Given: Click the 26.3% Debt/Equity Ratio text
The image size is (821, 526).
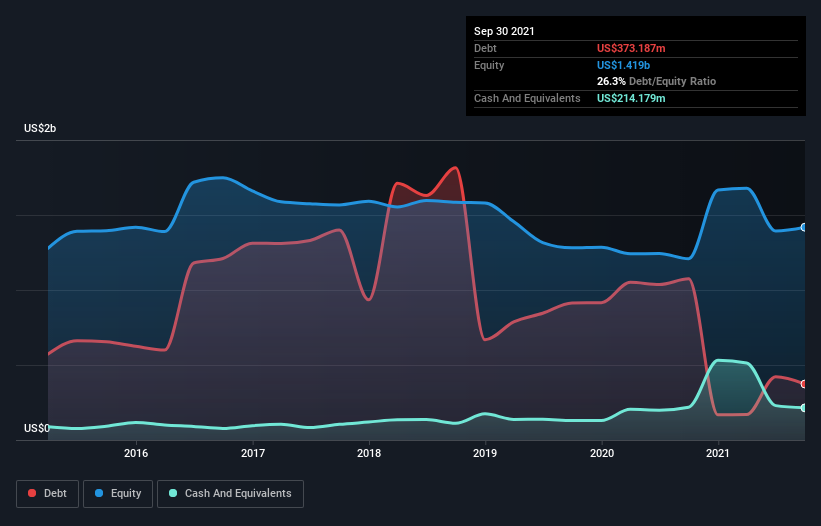Looking at the screenshot, I should tap(656, 81).
